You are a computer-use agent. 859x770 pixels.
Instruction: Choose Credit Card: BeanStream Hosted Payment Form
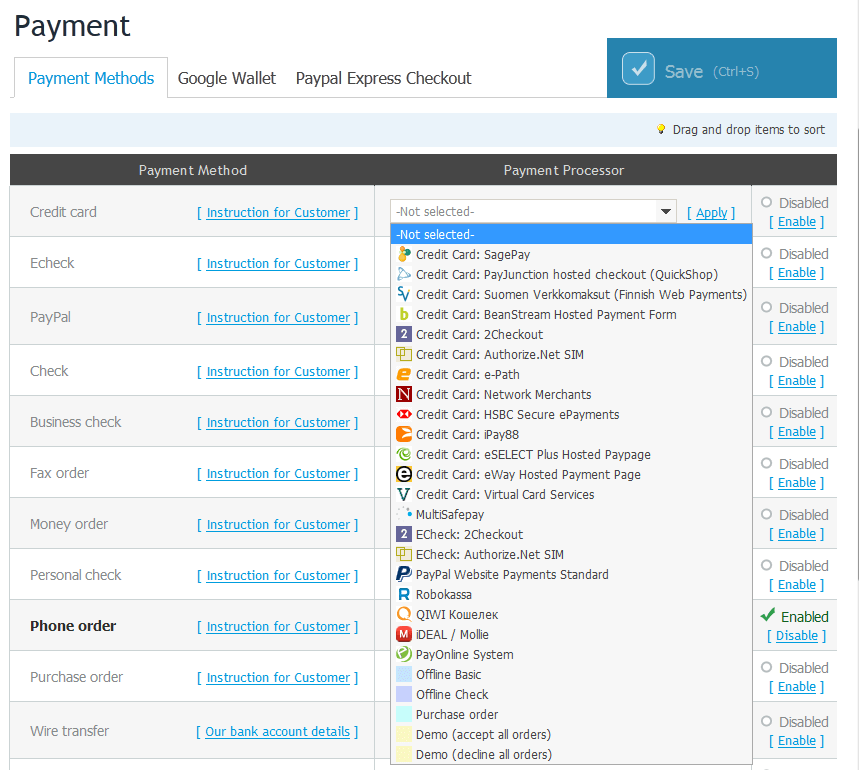pos(571,314)
